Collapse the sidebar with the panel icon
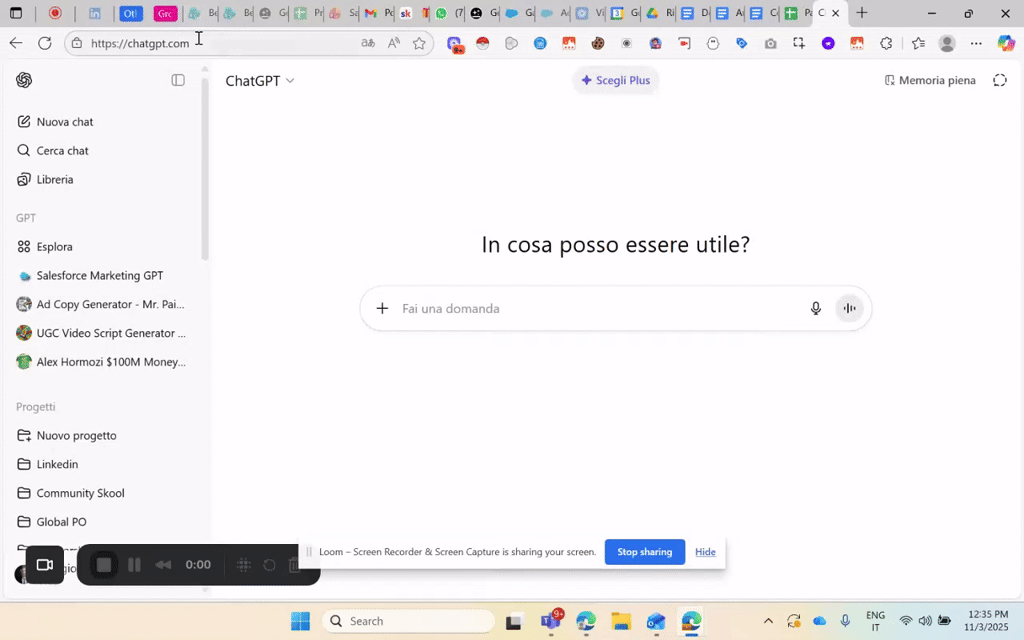This screenshot has width=1024, height=640. (178, 80)
